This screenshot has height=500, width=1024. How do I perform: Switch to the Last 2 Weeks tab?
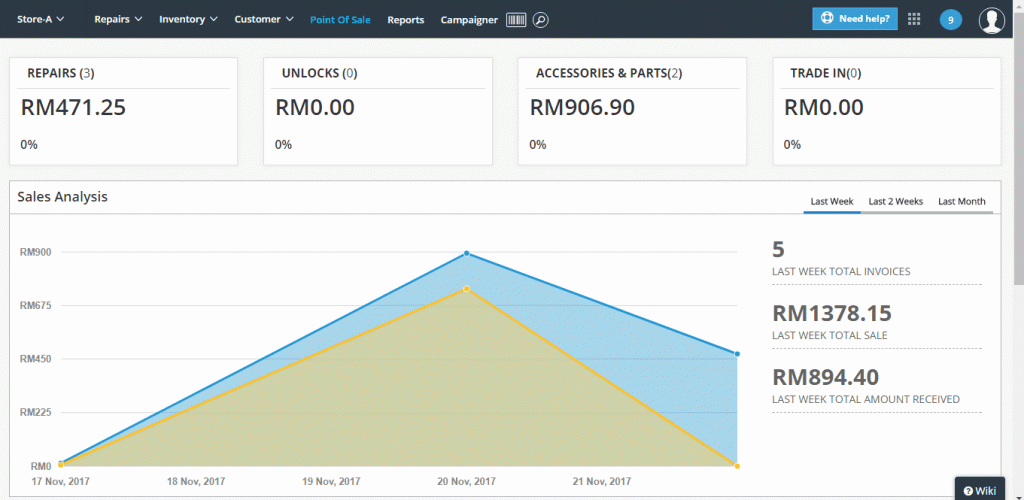(895, 202)
